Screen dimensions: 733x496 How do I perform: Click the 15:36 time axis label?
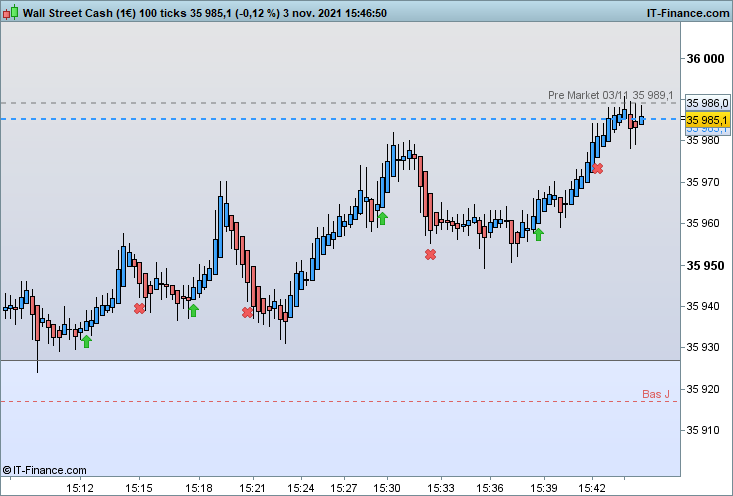[489, 489]
